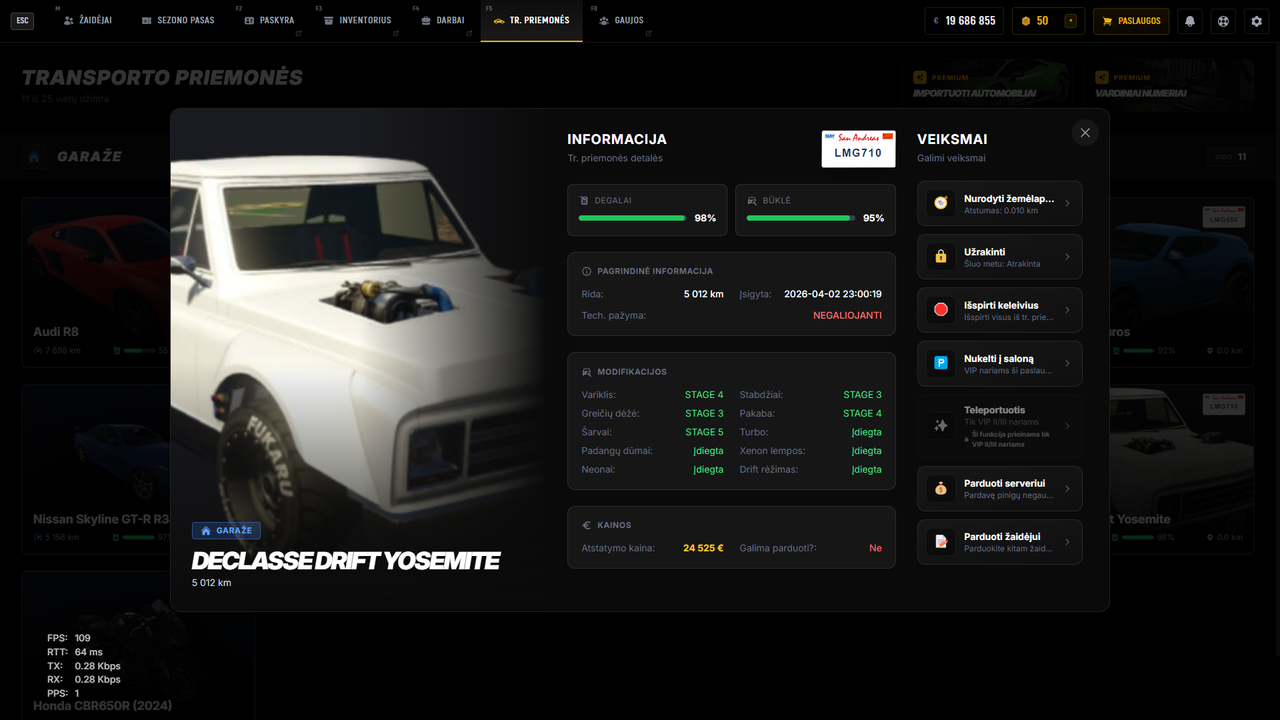Open the Darbai jobs tab

tap(442, 20)
